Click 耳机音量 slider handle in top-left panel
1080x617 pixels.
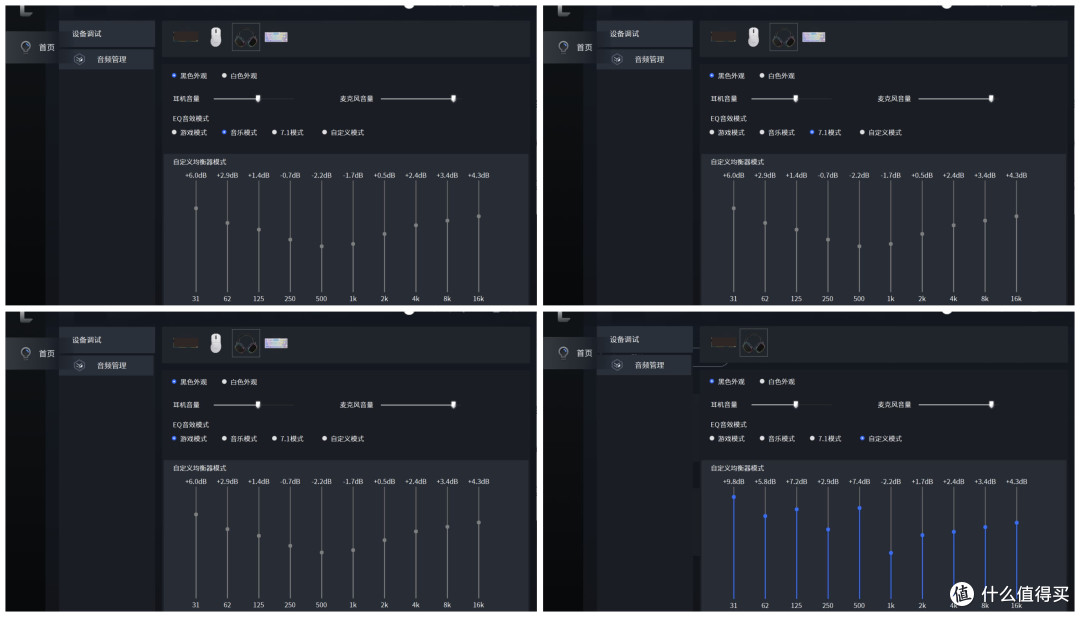point(258,98)
